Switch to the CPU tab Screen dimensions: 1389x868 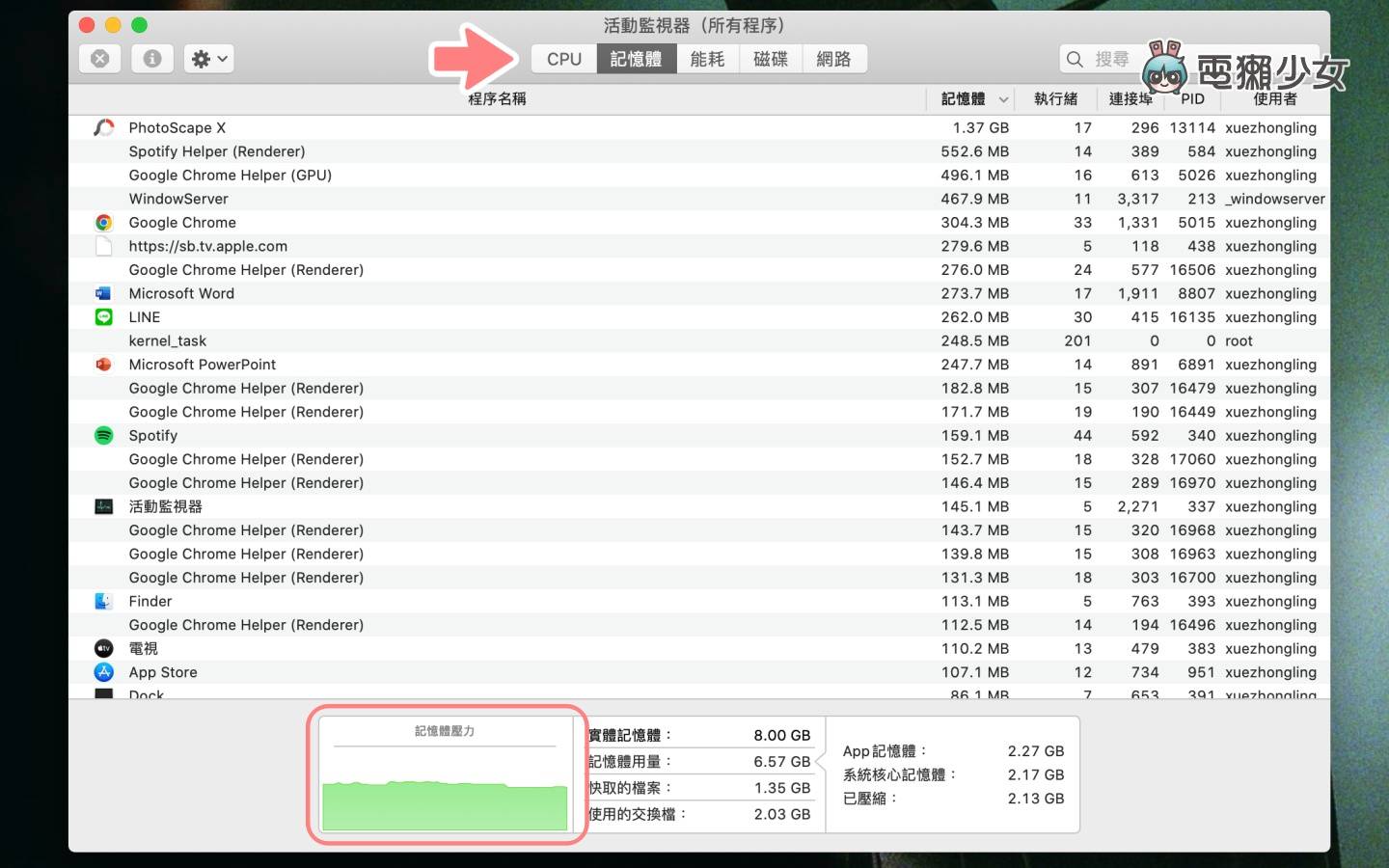pos(564,59)
